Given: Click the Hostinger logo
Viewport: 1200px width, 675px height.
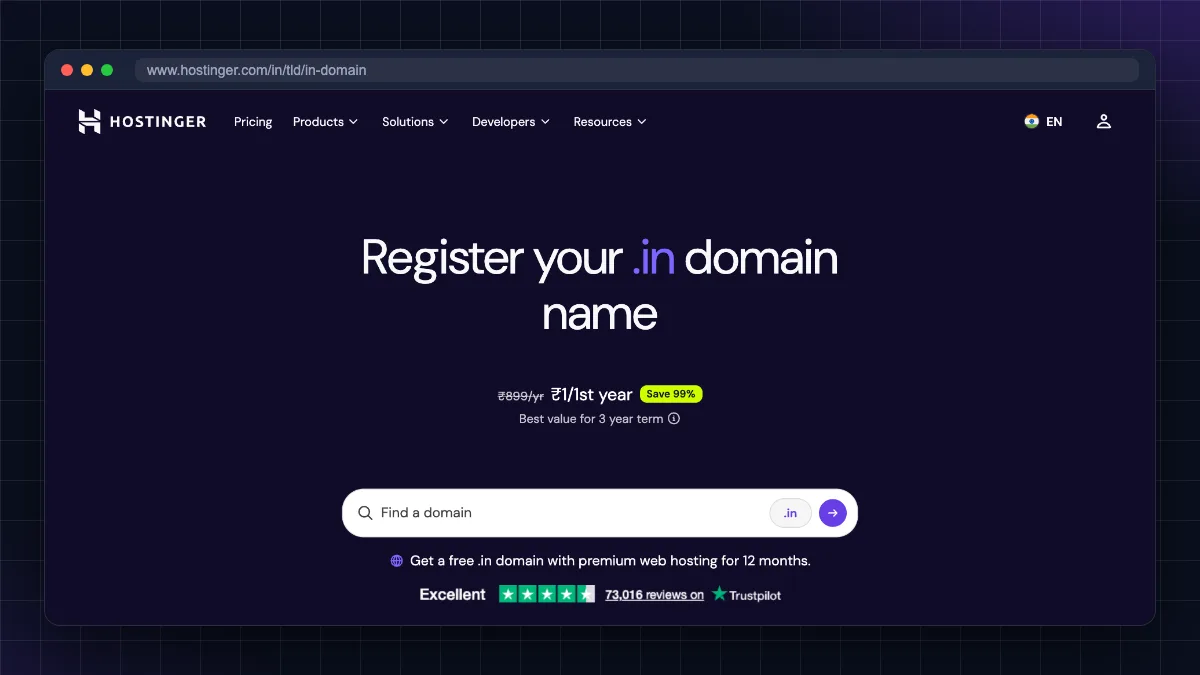Looking at the screenshot, I should pos(142,122).
